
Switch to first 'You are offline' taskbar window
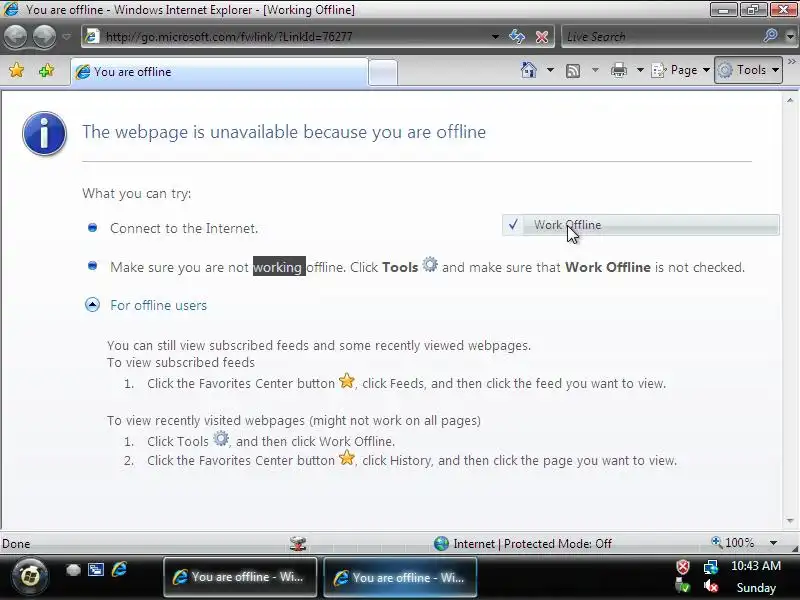240,577
